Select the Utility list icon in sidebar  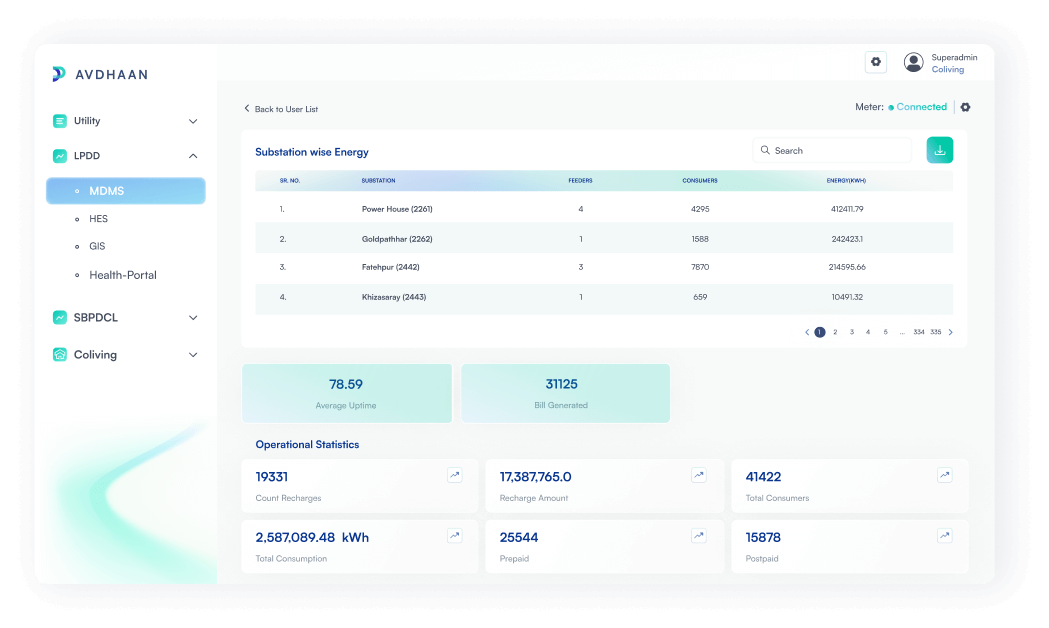point(60,120)
